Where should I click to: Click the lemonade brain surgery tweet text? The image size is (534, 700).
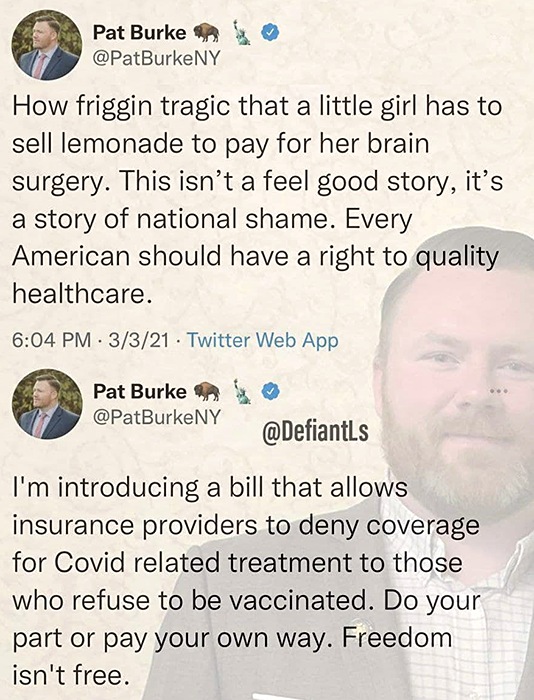(257, 200)
